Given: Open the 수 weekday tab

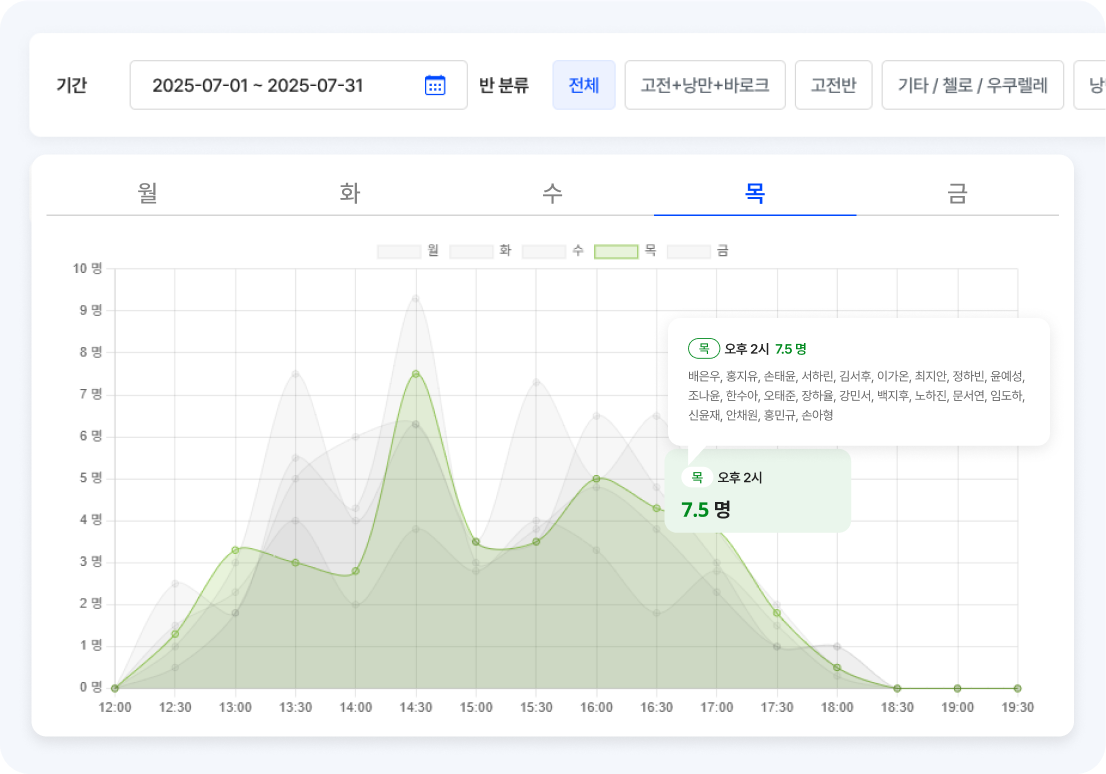Looking at the screenshot, I should [x=552, y=193].
